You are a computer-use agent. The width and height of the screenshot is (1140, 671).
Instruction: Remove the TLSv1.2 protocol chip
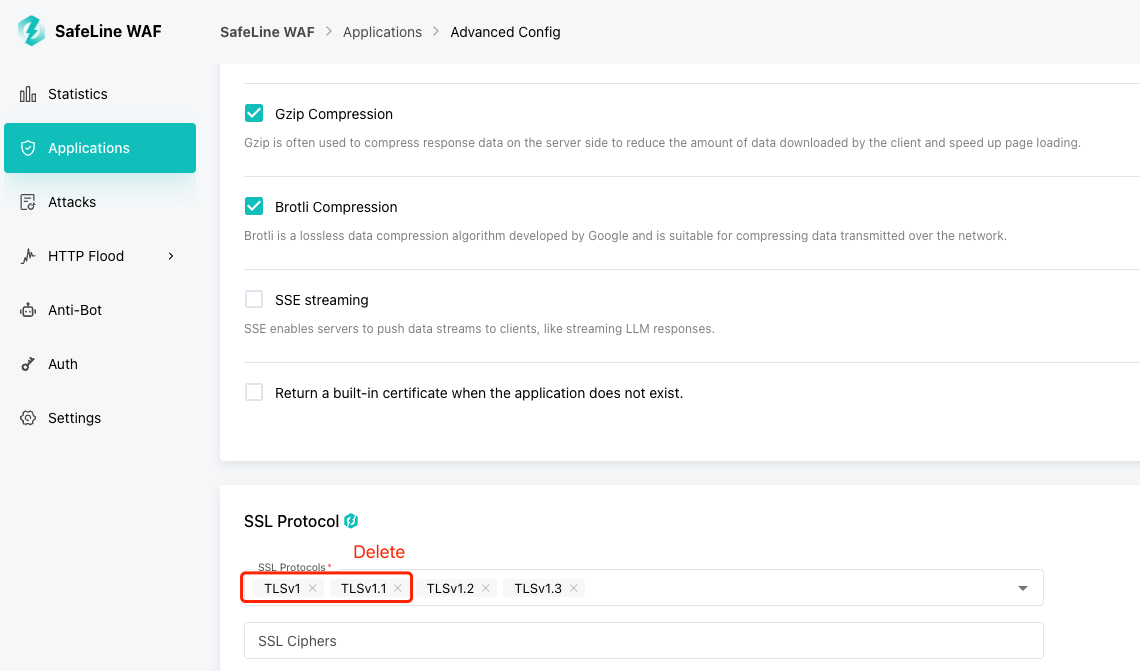[486, 588]
